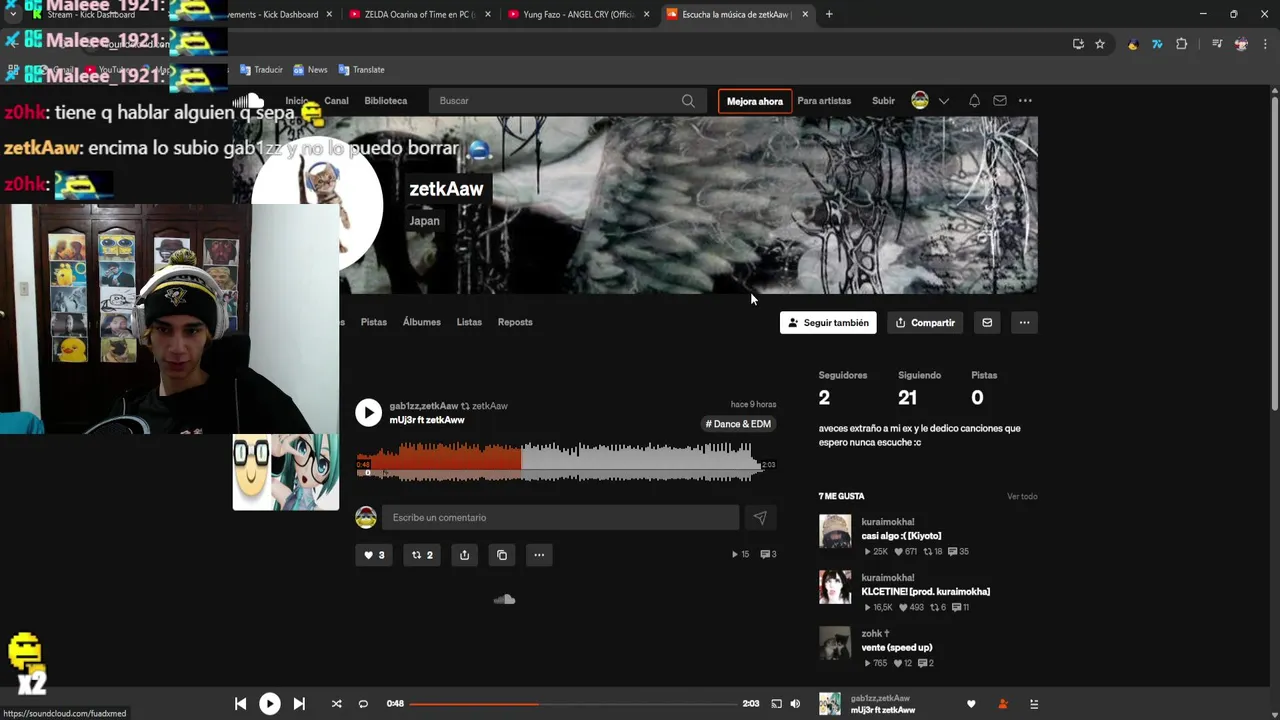
Task: Play the mUj3r ft zetkAaww track
Action: (368, 412)
